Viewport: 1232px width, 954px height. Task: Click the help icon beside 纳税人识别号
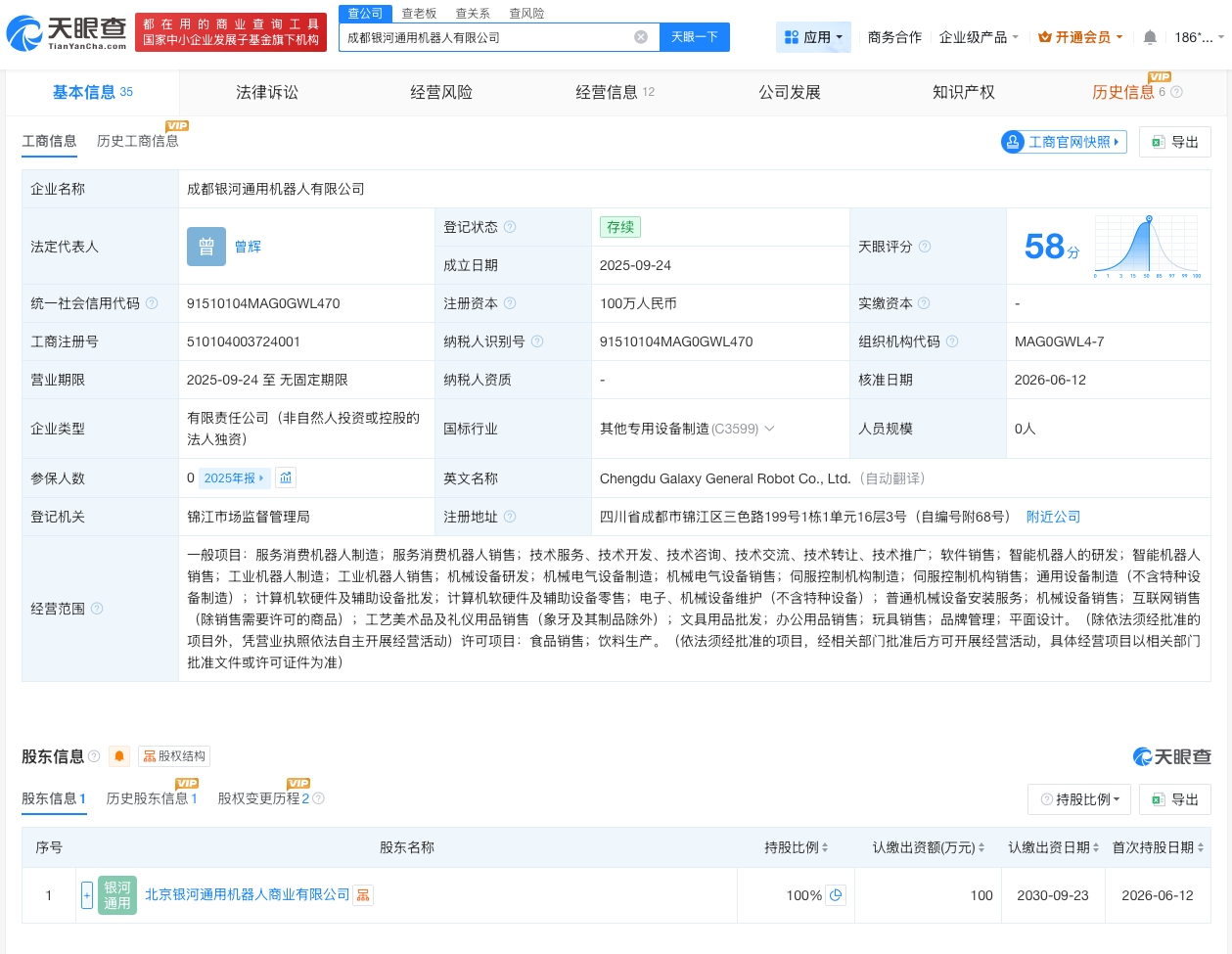pos(537,341)
